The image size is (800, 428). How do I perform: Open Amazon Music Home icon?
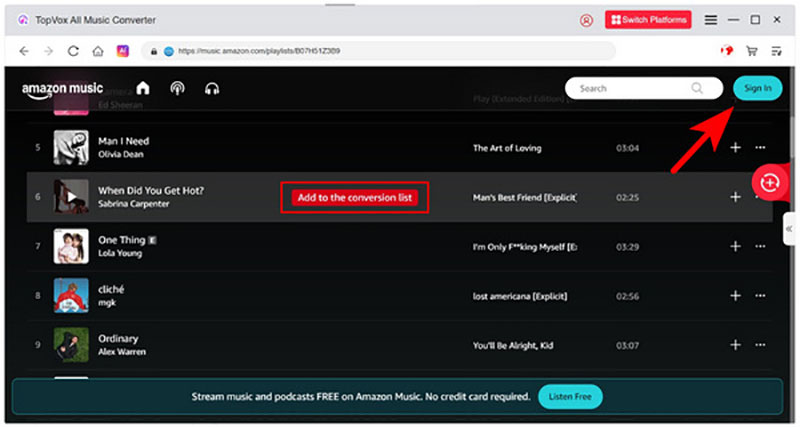143,88
